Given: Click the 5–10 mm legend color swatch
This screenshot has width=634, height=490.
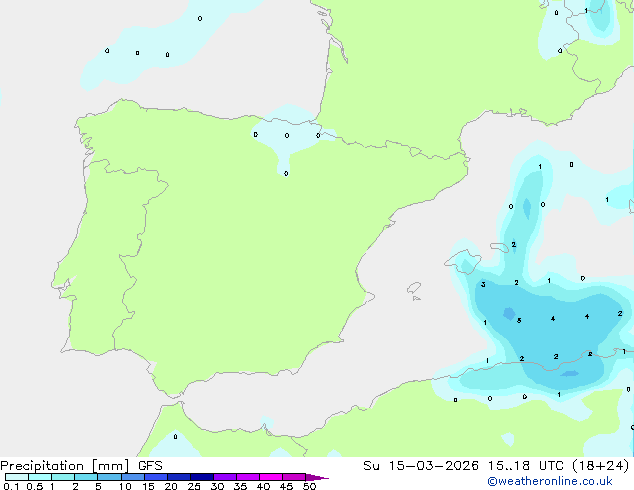Looking at the screenshot, I should (x=110, y=477).
